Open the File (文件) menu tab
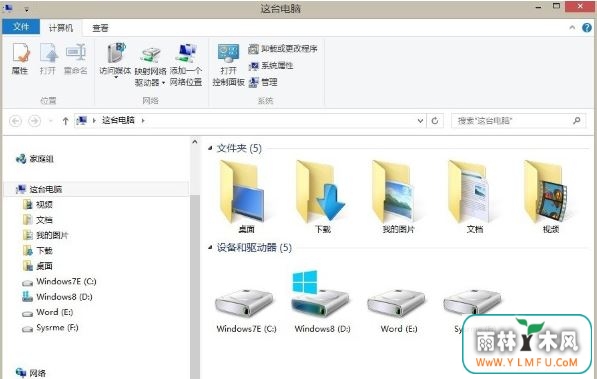This screenshot has height=379, width=597. coord(21,27)
